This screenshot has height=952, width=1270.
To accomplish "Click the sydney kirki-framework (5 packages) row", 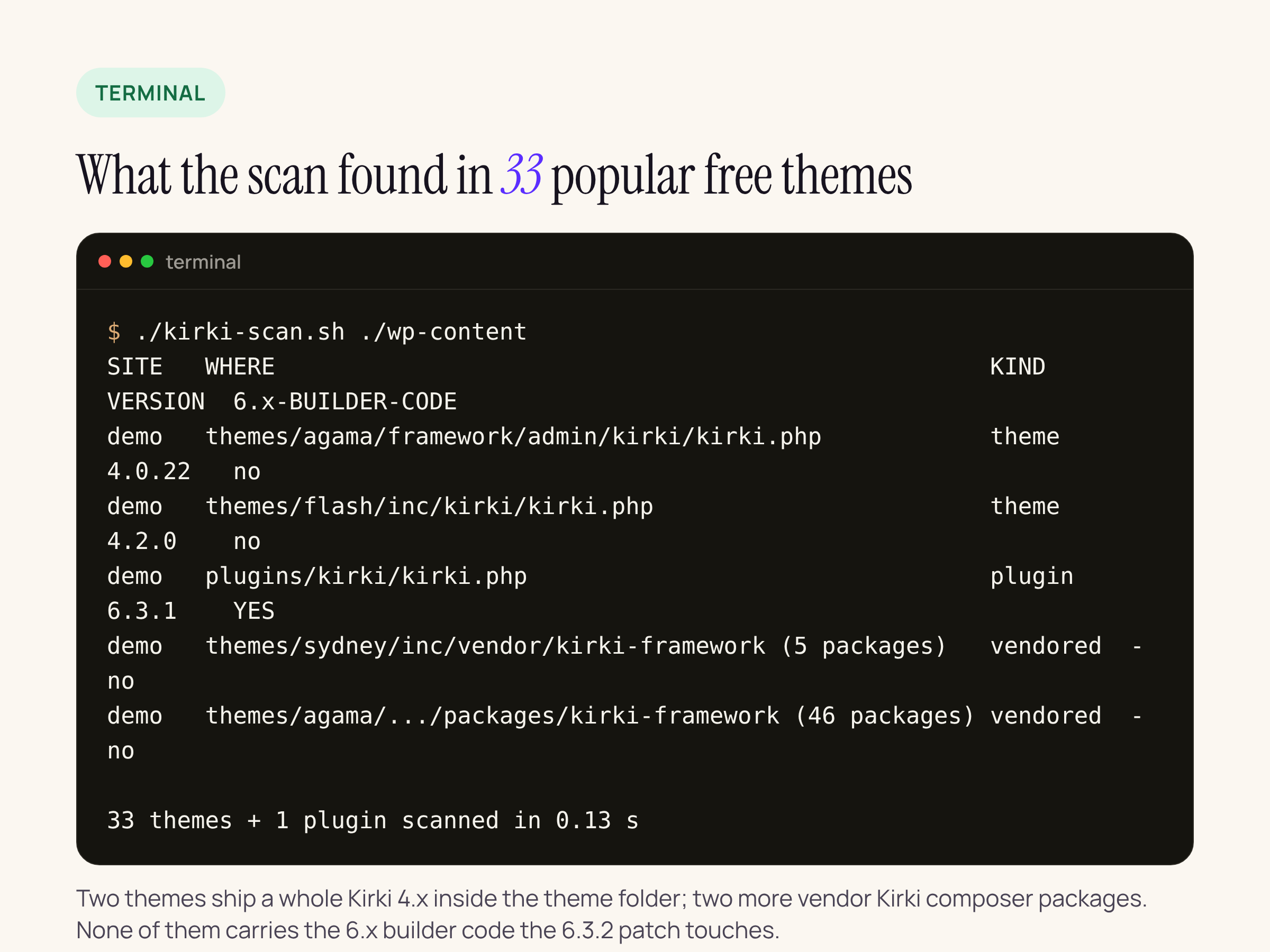I will [x=624, y=663].
